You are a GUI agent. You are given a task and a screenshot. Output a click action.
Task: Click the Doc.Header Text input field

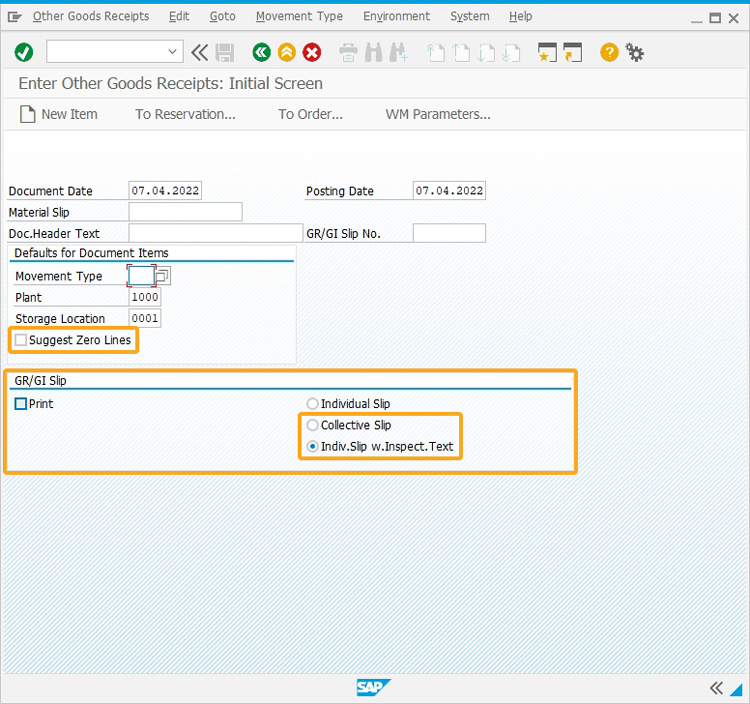pyautogui.click(x=216, y=233)
